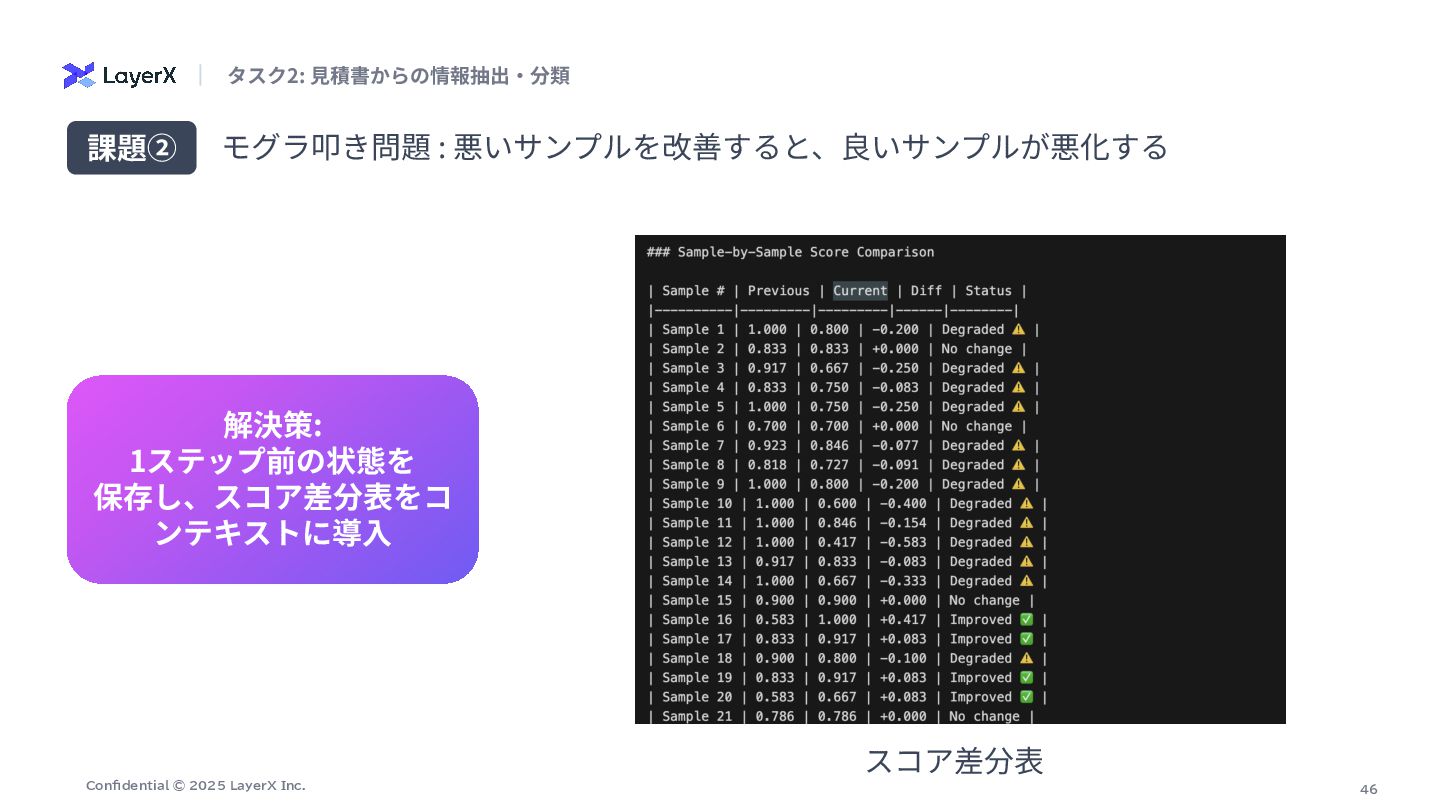The width and height of the screenshot is (1440, 810).
Task: Click the 'Sample 6' row label
Action: (693, 426)
